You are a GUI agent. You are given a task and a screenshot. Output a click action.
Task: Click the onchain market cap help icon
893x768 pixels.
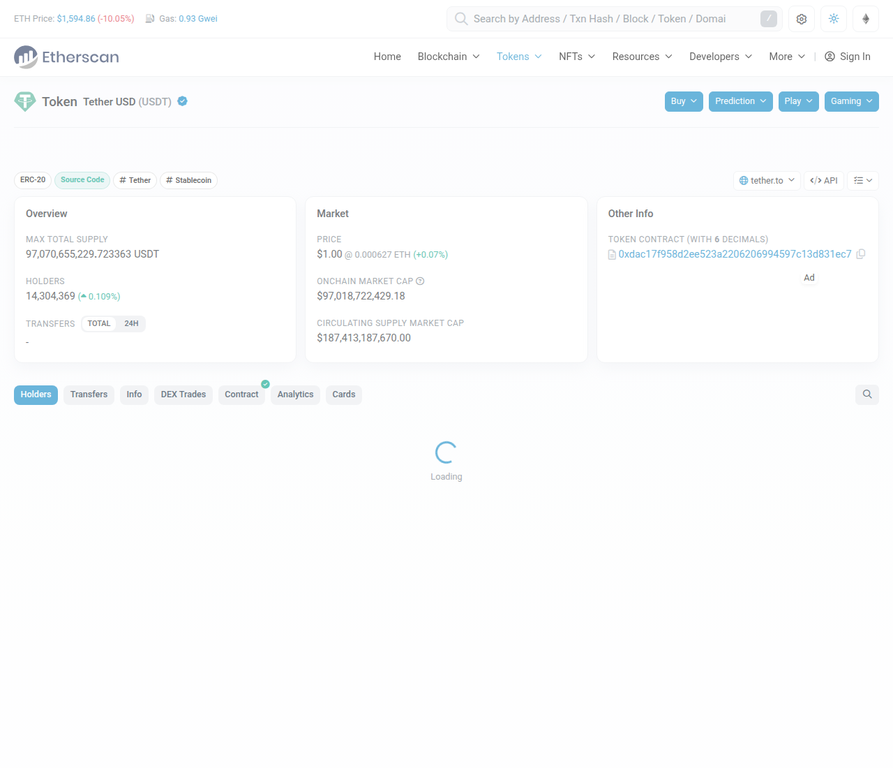[x=420, y=281]
